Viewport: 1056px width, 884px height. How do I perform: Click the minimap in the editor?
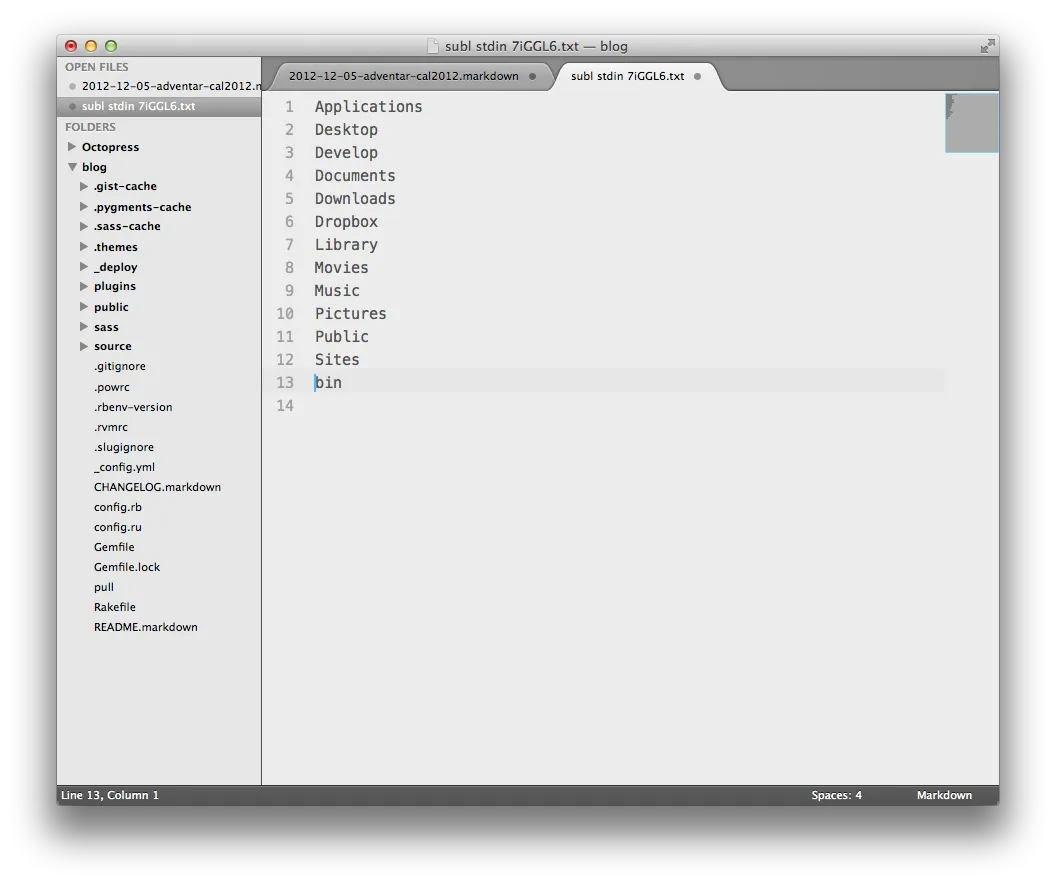pyautogui.click(x=970, y=123)
